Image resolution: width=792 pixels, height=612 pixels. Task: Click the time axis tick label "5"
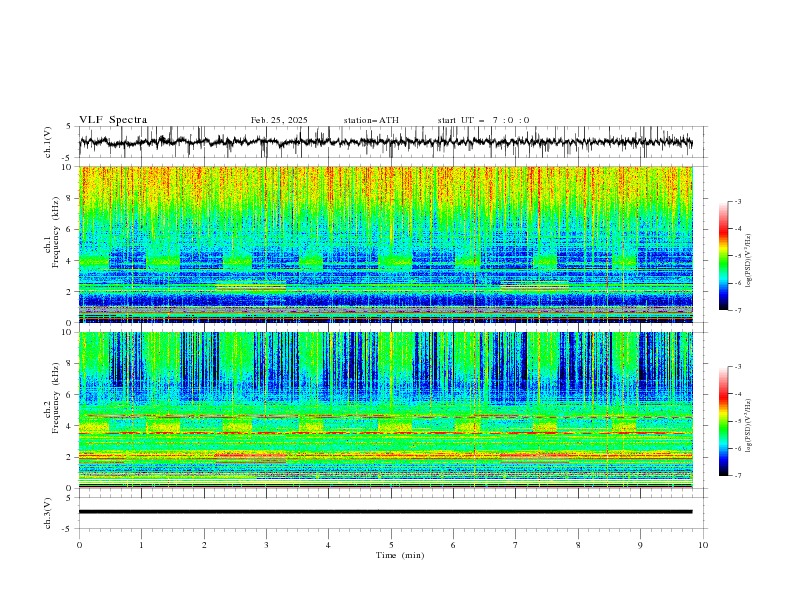pyautogui.click(x=391, y=545)
